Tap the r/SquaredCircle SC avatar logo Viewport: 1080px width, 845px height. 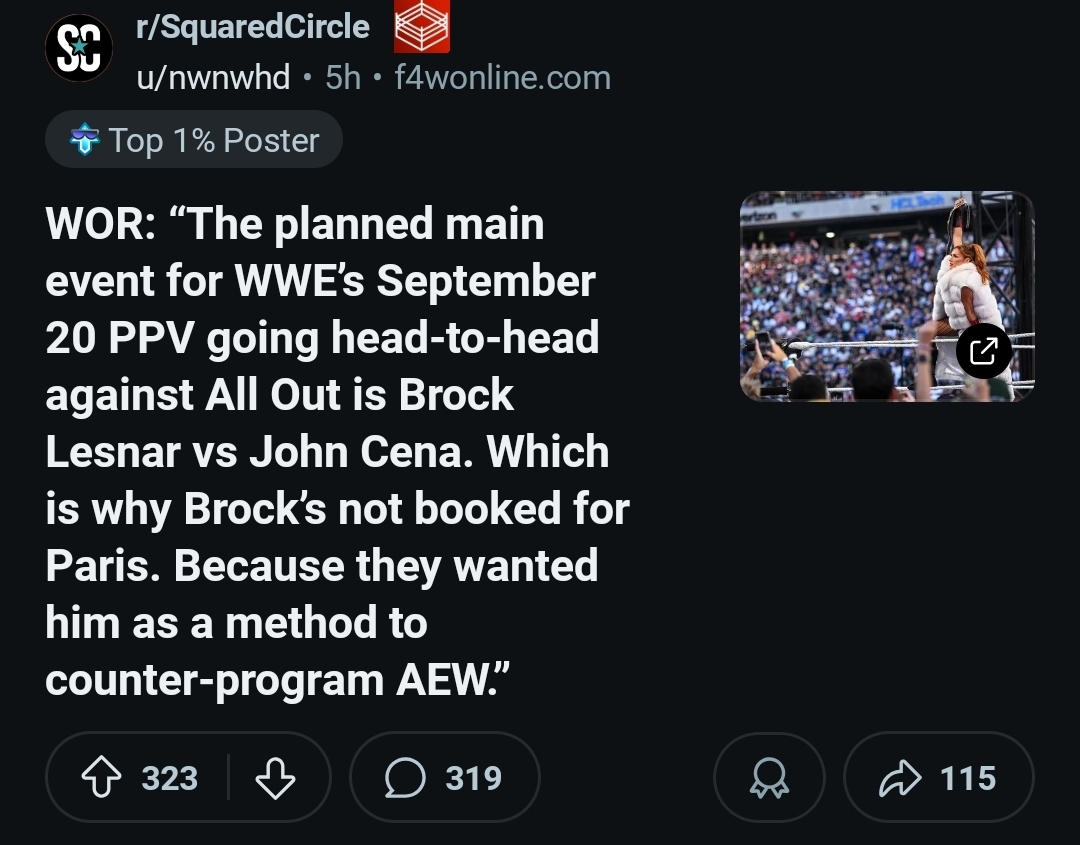[x=79, y=48]
